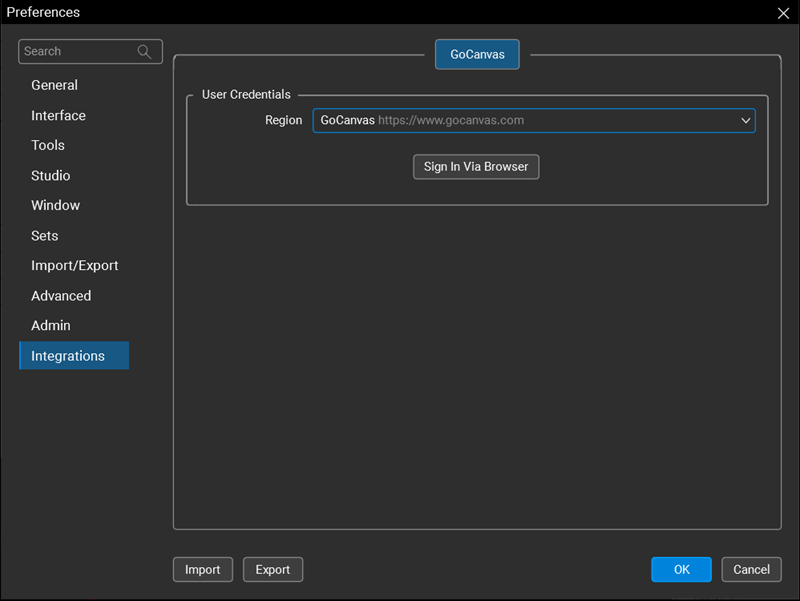
Task: Open General preferences
Action: click(54, 85)
